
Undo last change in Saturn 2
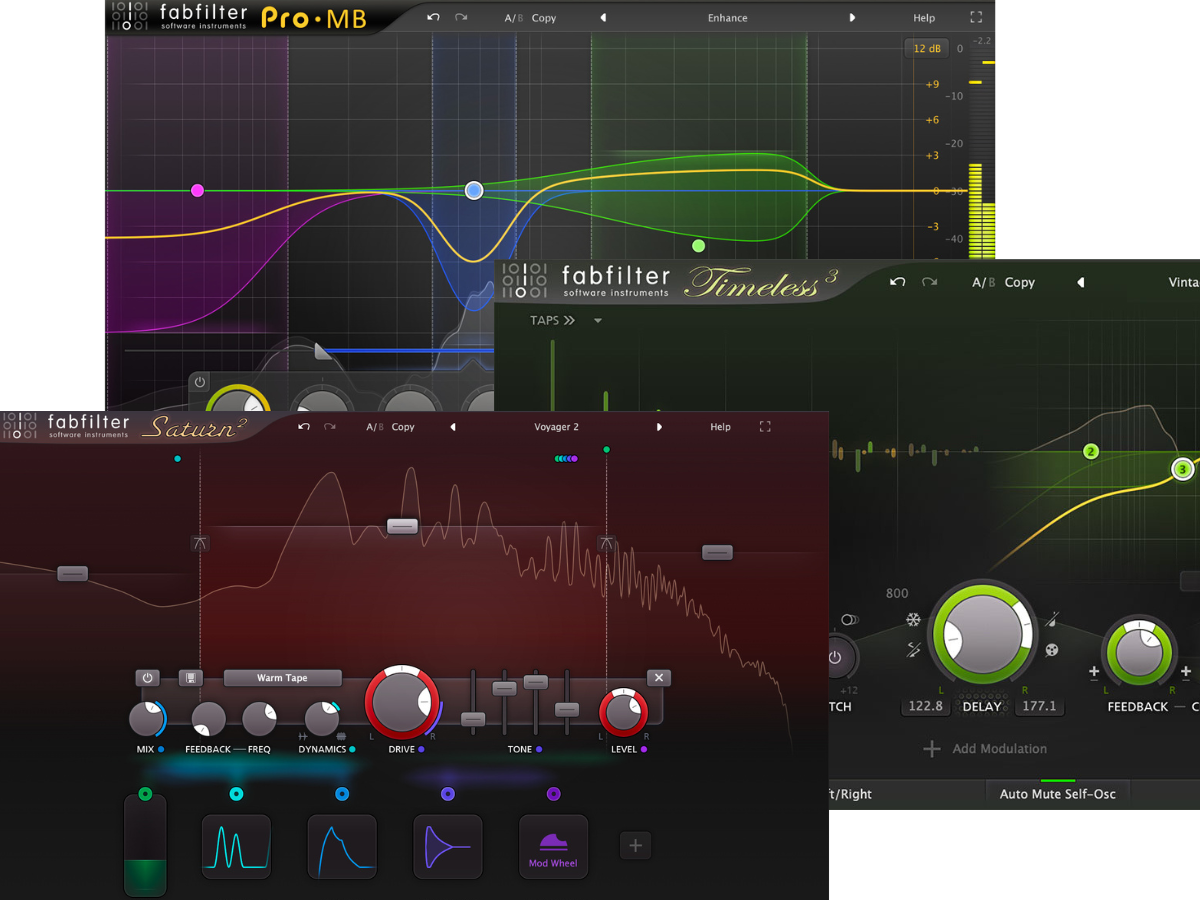[304, 427]
